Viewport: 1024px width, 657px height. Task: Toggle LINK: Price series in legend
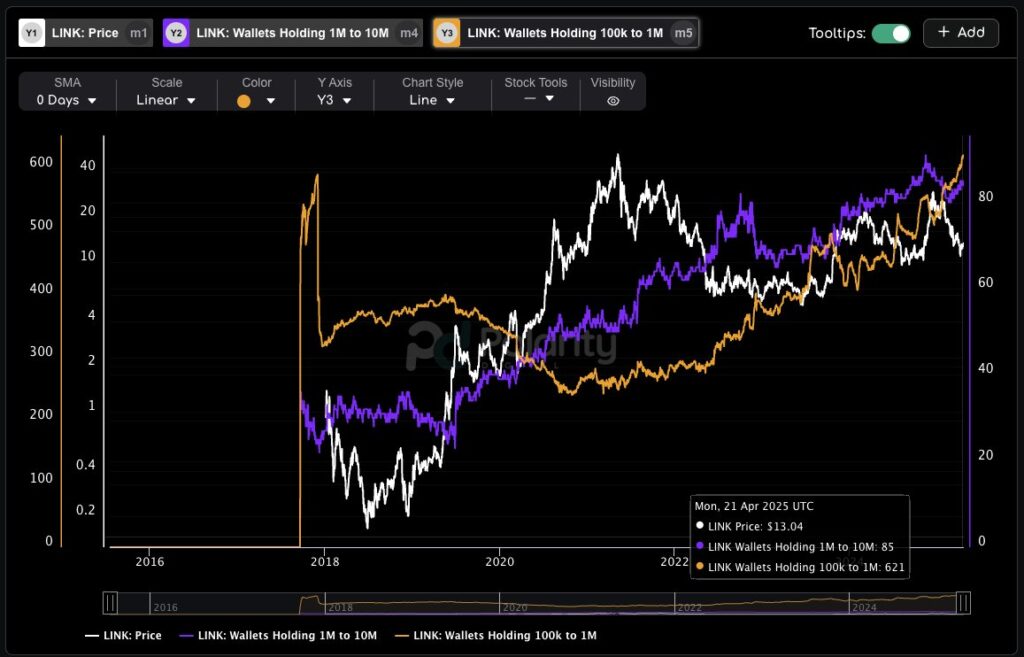coord(123,635)
